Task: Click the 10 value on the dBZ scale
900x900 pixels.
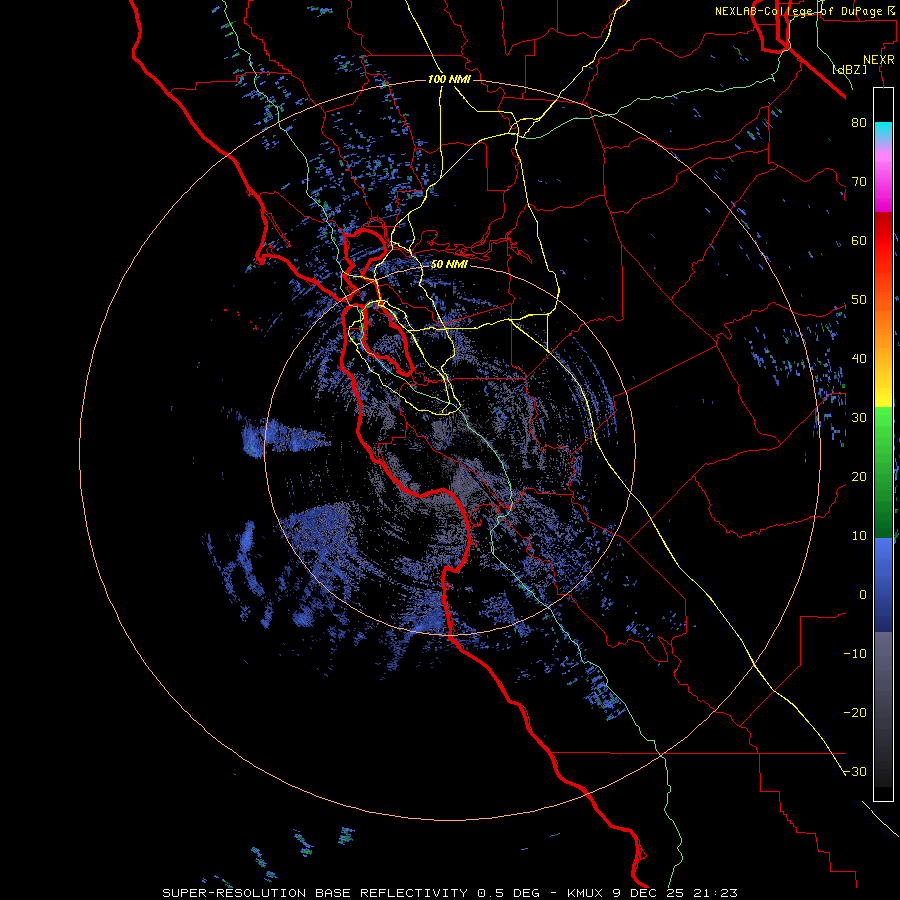Action: coord(859,536)
